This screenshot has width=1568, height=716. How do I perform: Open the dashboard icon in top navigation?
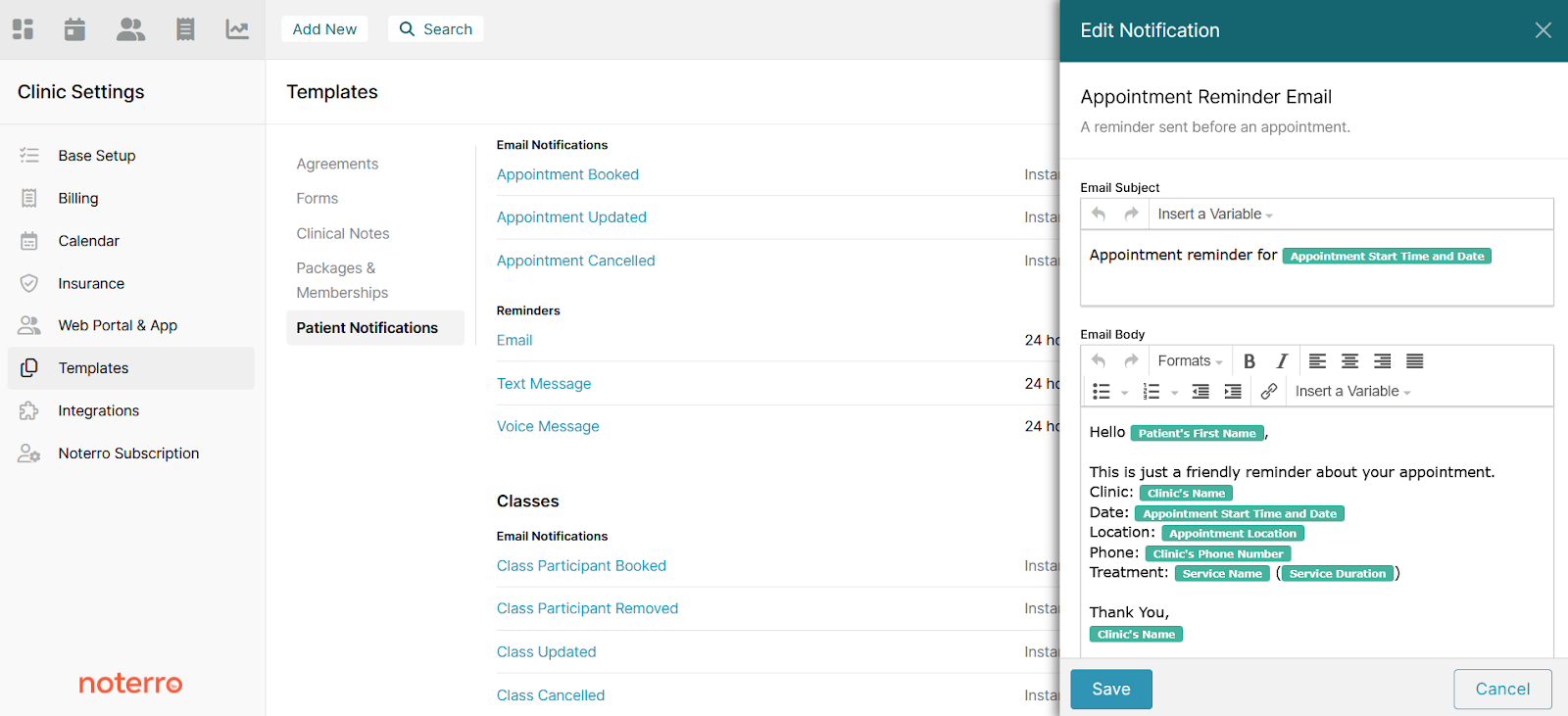point(24,29)
